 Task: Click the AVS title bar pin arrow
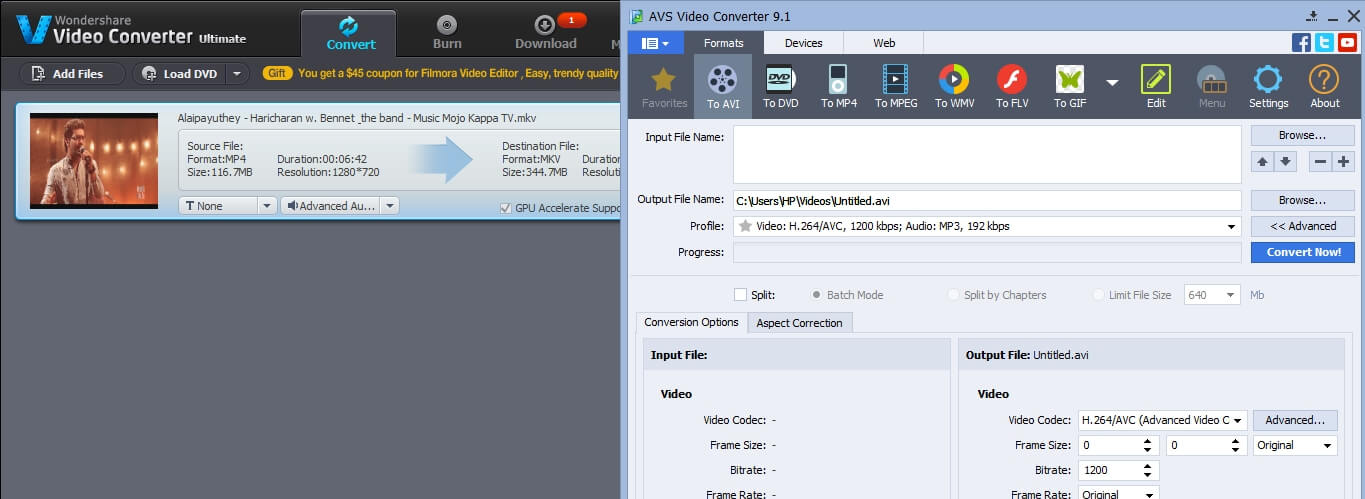pyautogui.click(x=1312, y=16)
